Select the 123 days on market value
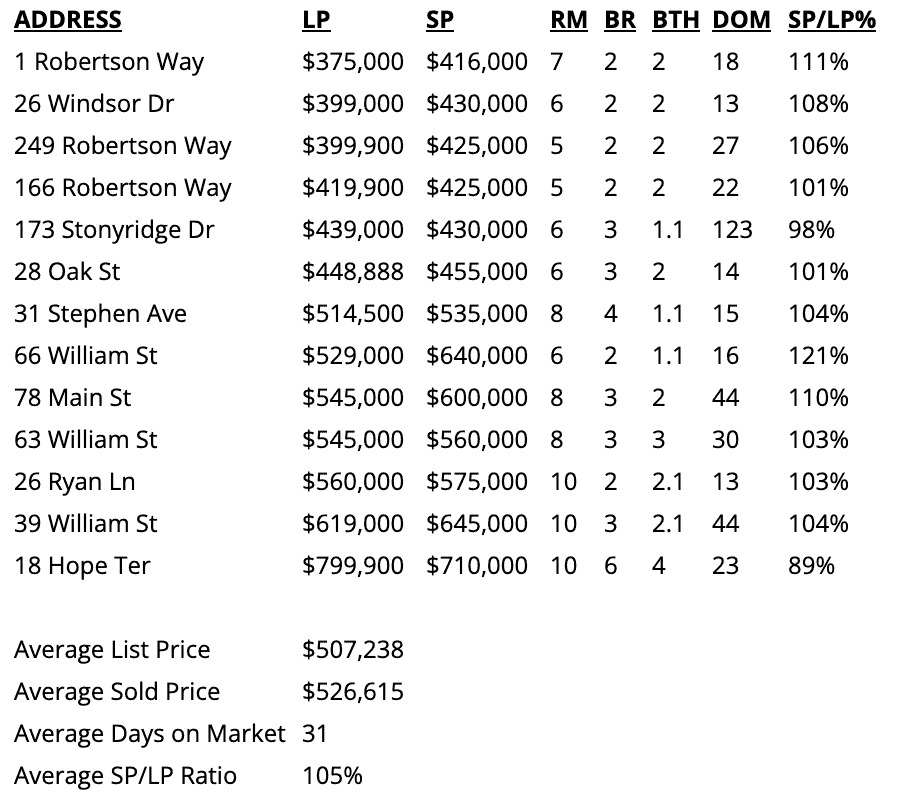Viewport: 920px width, 808px height. point(732,230)
